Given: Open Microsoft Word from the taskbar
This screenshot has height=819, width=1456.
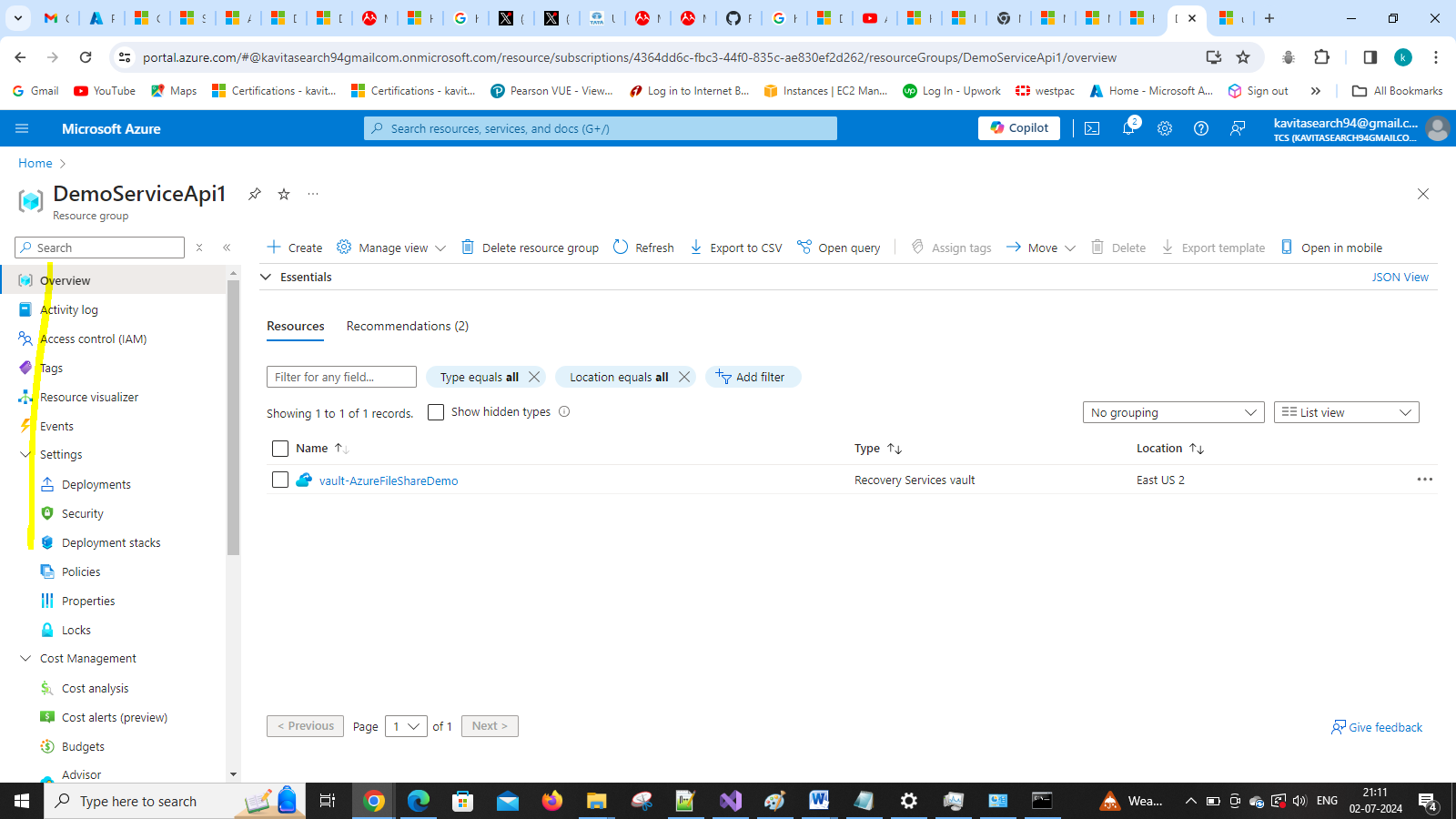Looking at the screenshot, I should pyautogui.click(x=819, y=801).
